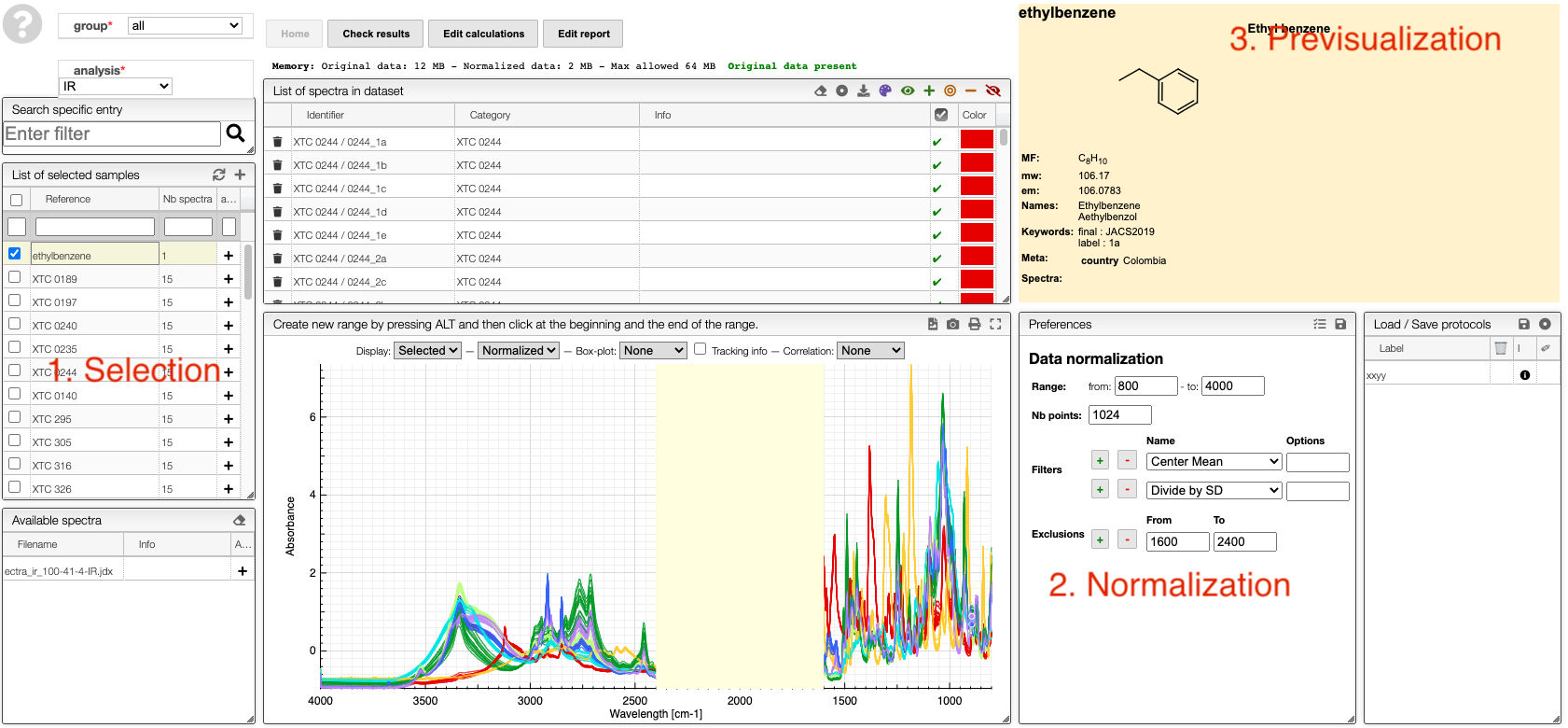Toggle the select-all checkbox in spectra list header

(941, 115)
